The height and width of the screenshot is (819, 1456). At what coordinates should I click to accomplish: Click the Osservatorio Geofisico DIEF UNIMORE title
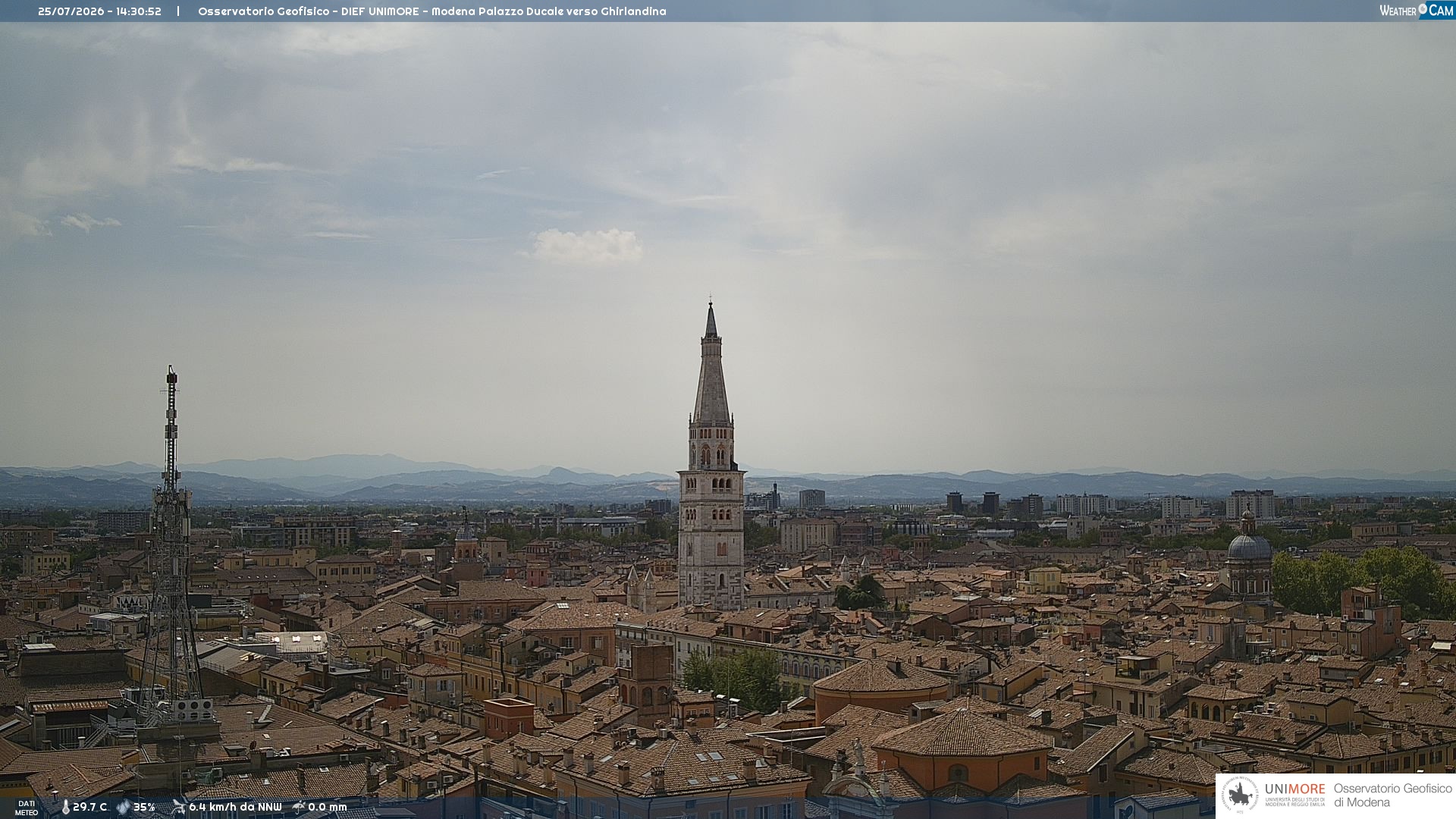(x=432, y=11)
